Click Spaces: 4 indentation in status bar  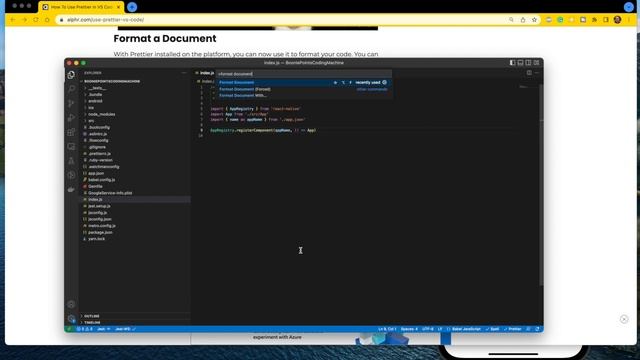[409, 329]
